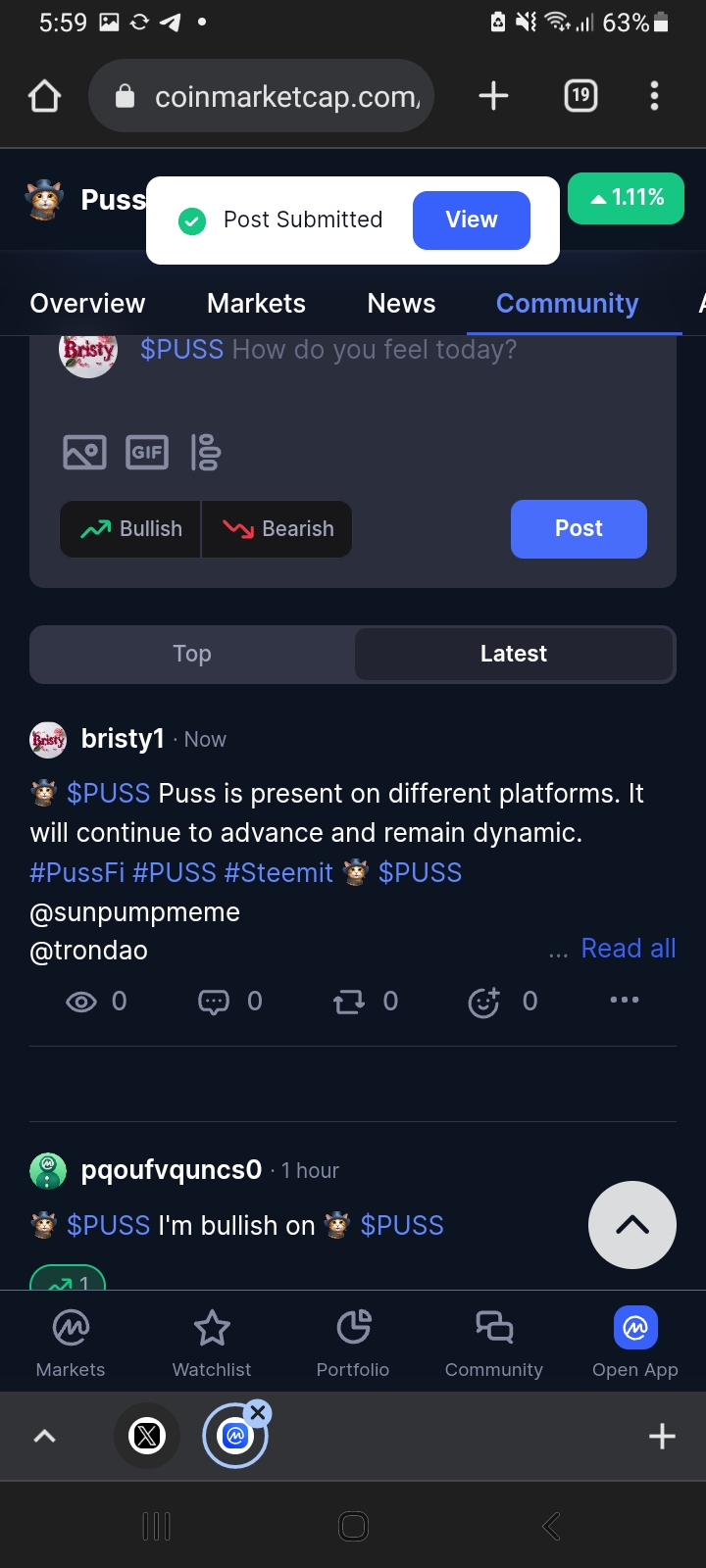The height and width of the screenshot is (1568, 706).
Task: Add a poll with the poll icon
Action: 206,452
